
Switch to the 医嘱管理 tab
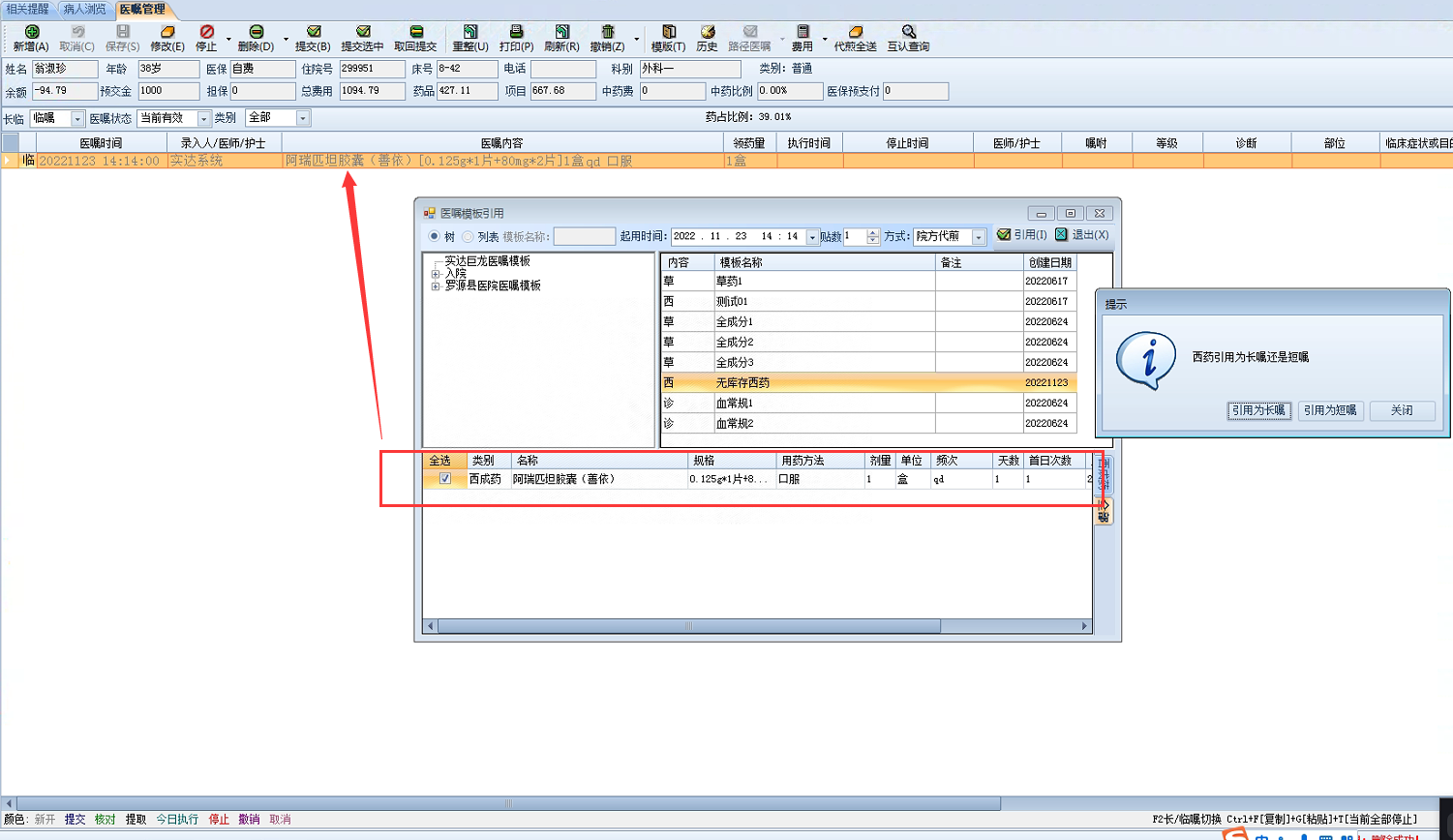click(x=142, y=9)
